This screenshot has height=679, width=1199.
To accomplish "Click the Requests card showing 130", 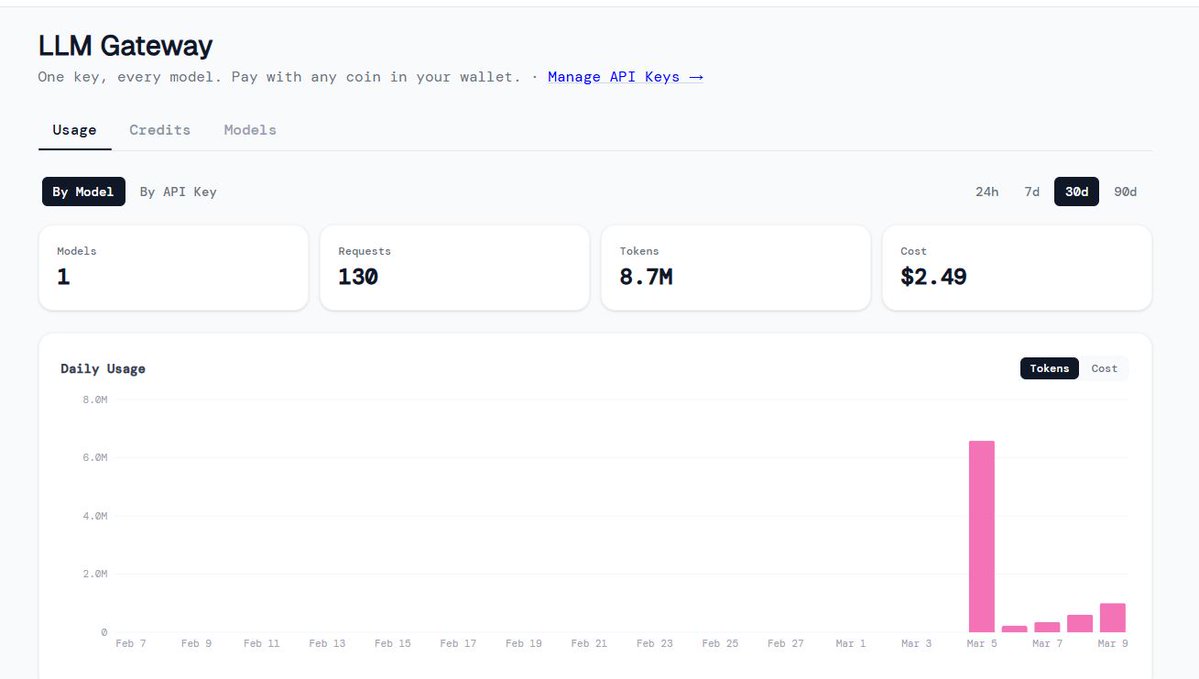I will (x=454, y=267).
